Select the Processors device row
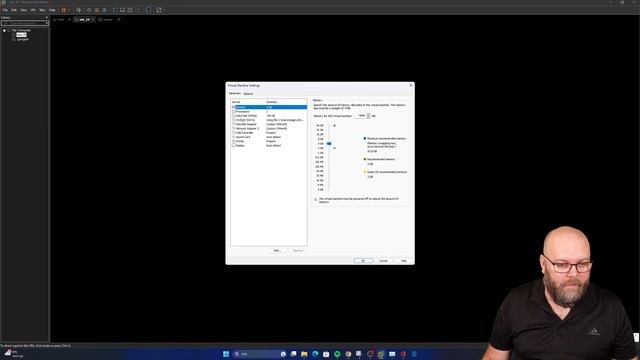Viewport: 640px width, 360px height. tap(269, 111)
